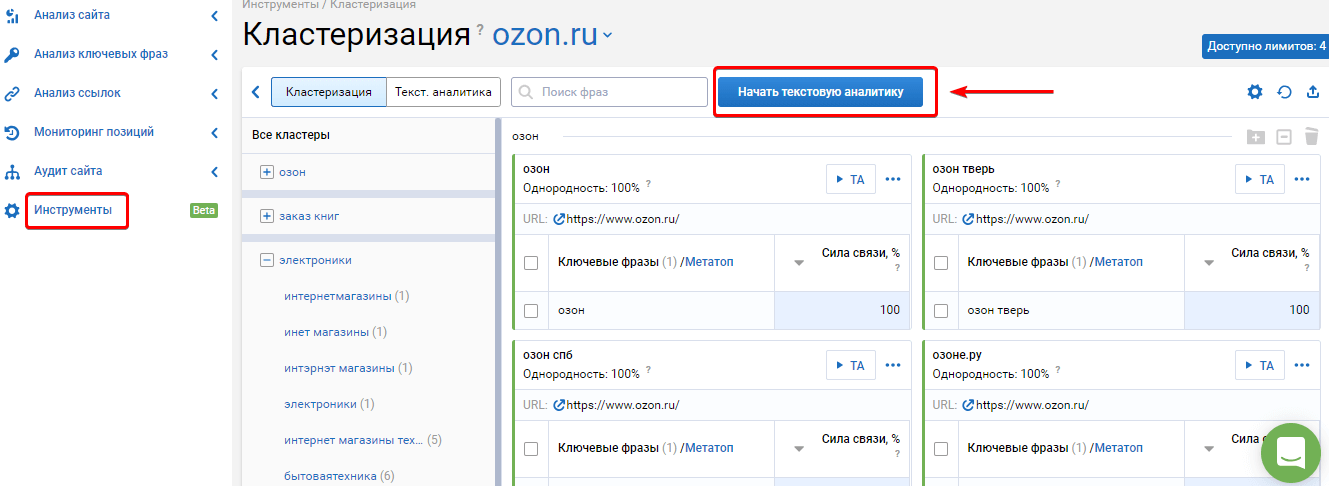This screenshot has width=1329, height=486.
Task: Tick the header checkbox in озон спб card
Action: click(531, 449)
